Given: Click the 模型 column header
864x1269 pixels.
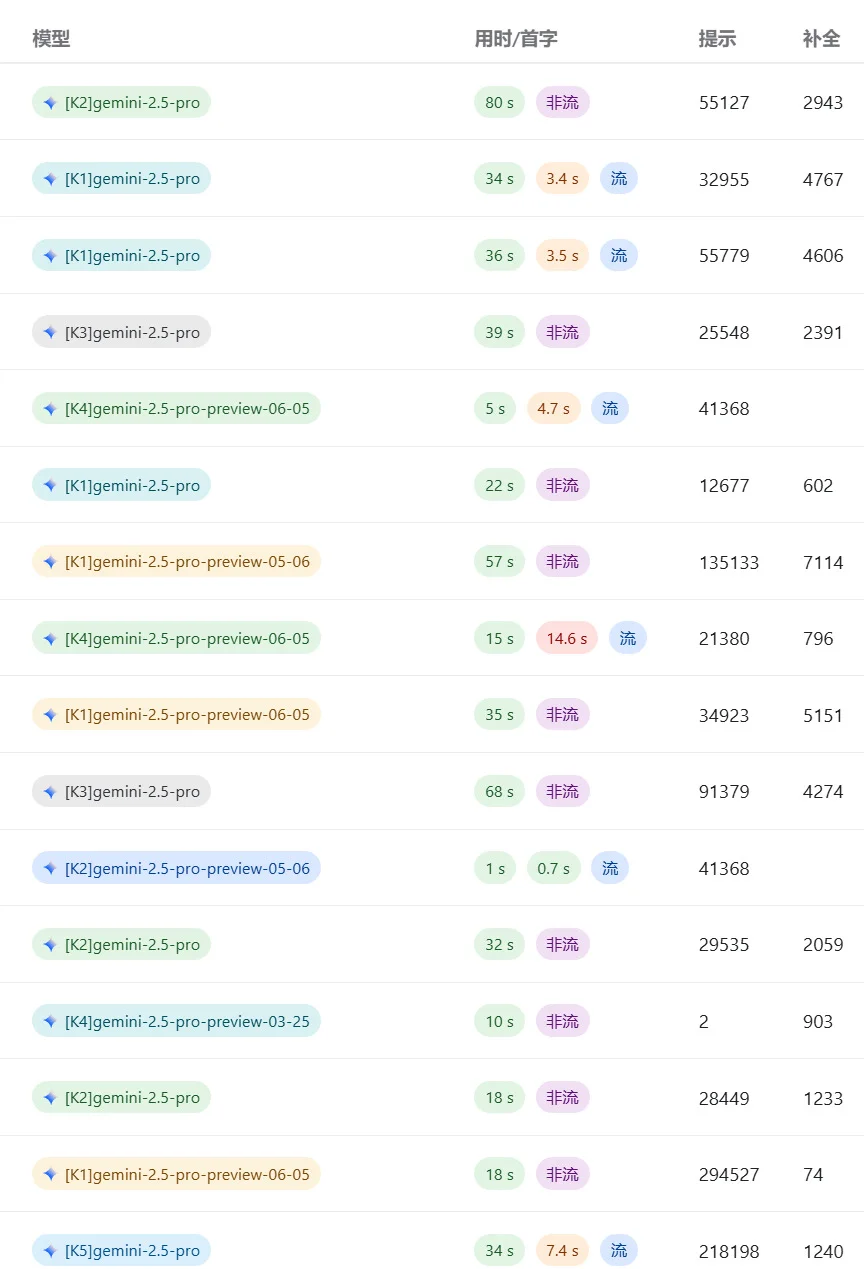Looking at the screenshot, I should point(51,39).
